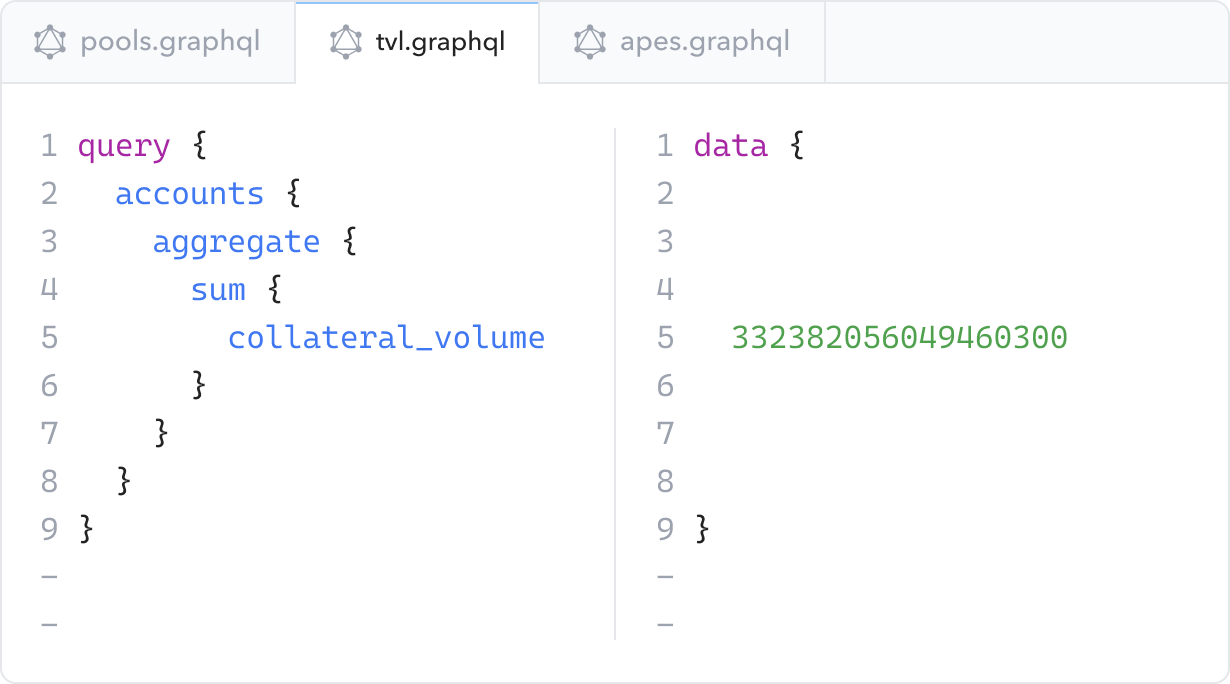Click the GraphQL icon on apes.graphql tab
Viewport: 1230px width, 684px height.
click(588, 42)
